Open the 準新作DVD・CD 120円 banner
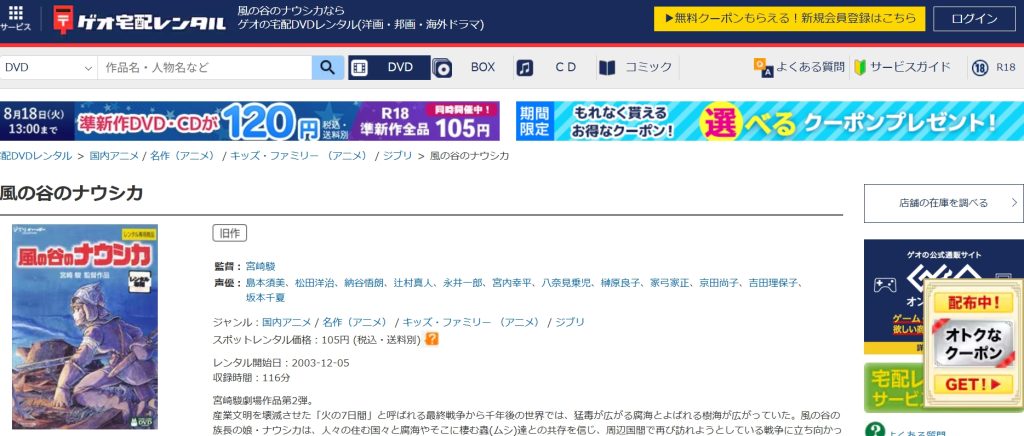1024x436 pixels. (x=249, y=121)
